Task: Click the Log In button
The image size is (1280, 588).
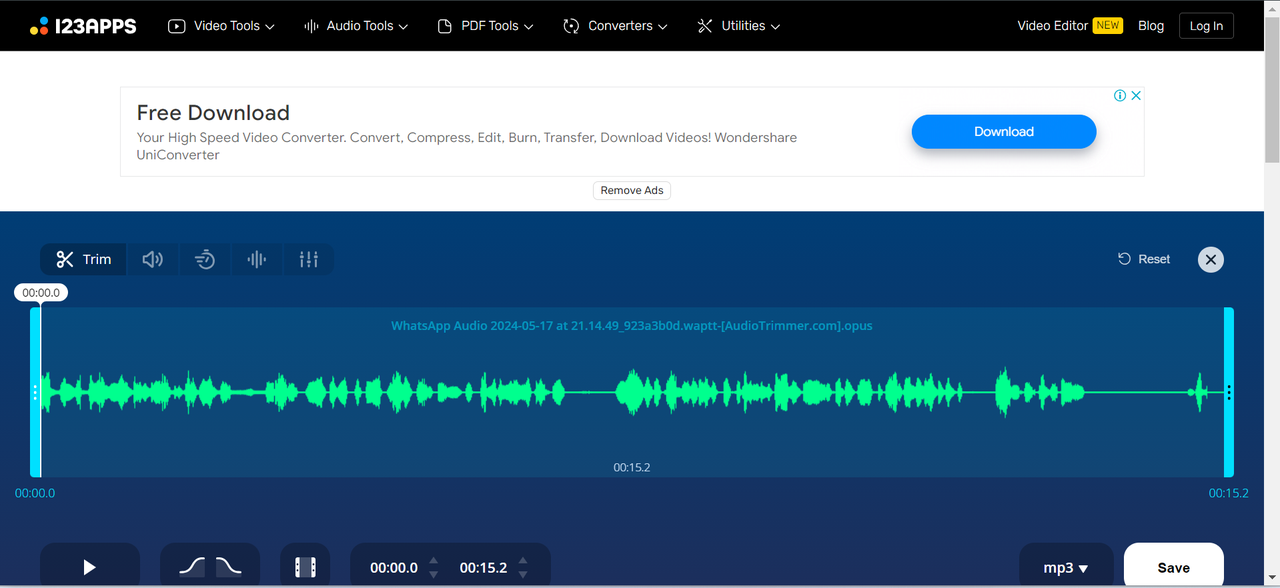Action: tap(1206, 26)
